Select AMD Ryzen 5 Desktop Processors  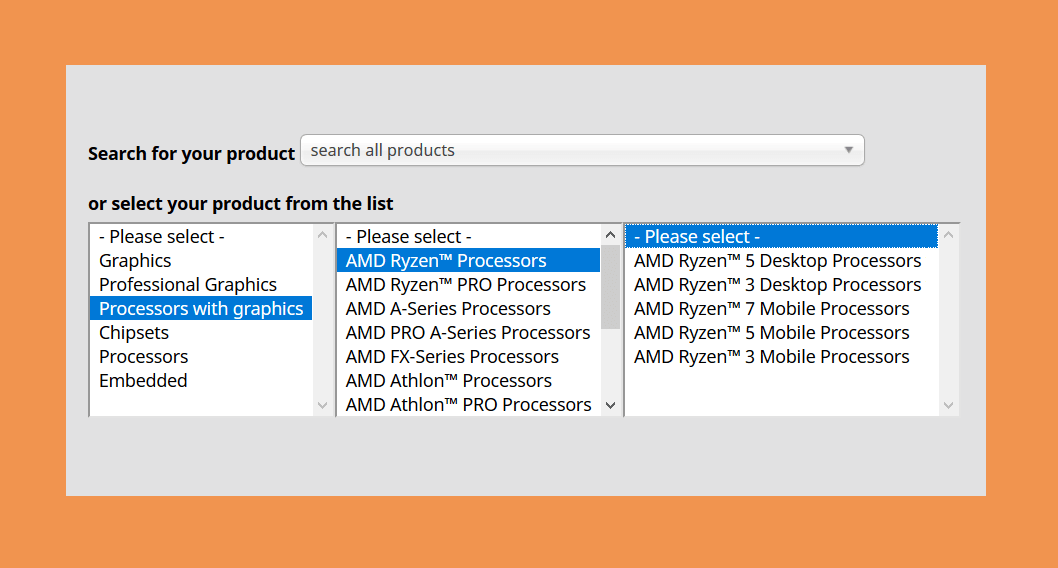781,260
